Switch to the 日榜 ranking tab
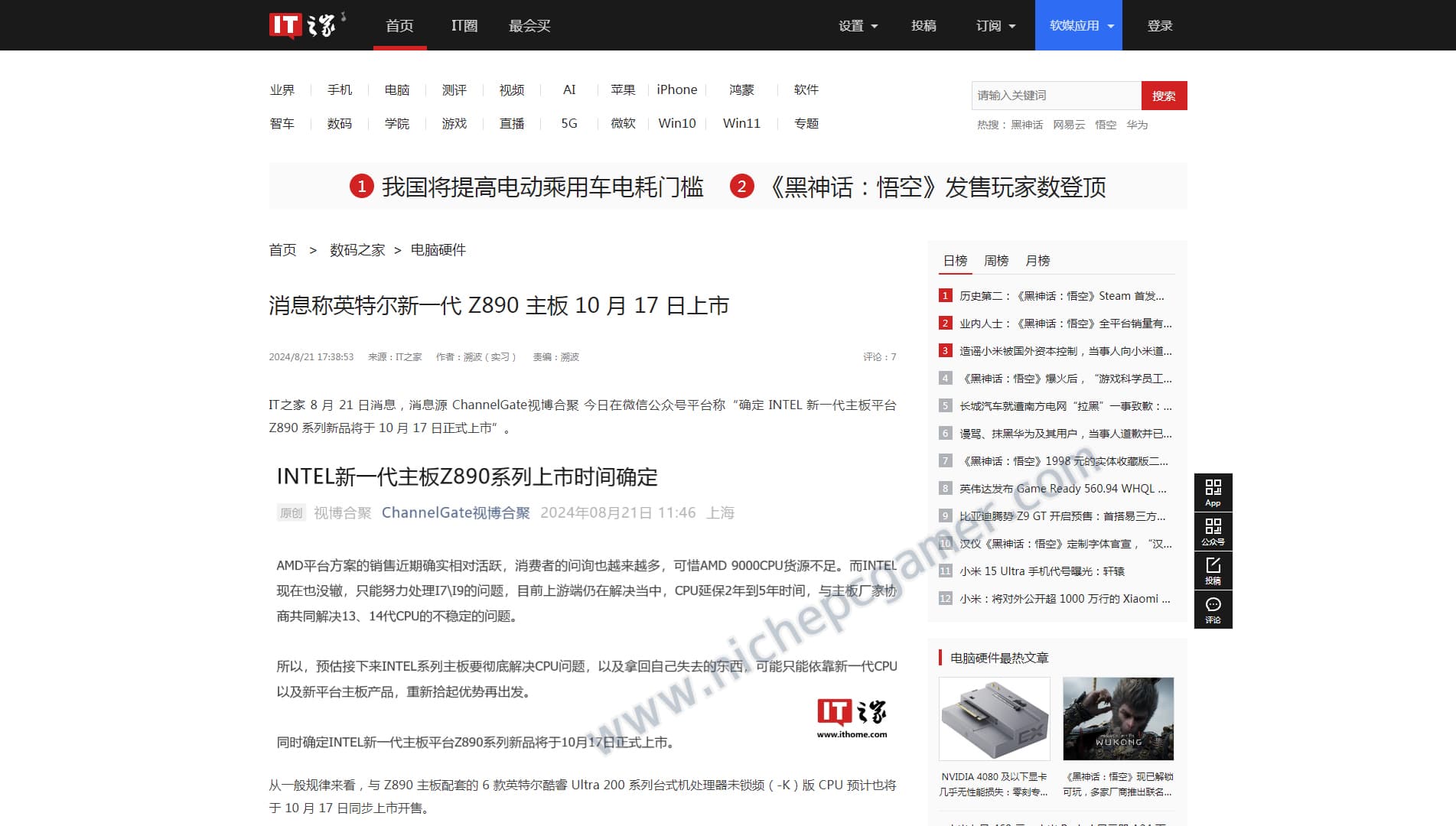The width and height of the screenshot is (1456, 826). tap(955, 261)
